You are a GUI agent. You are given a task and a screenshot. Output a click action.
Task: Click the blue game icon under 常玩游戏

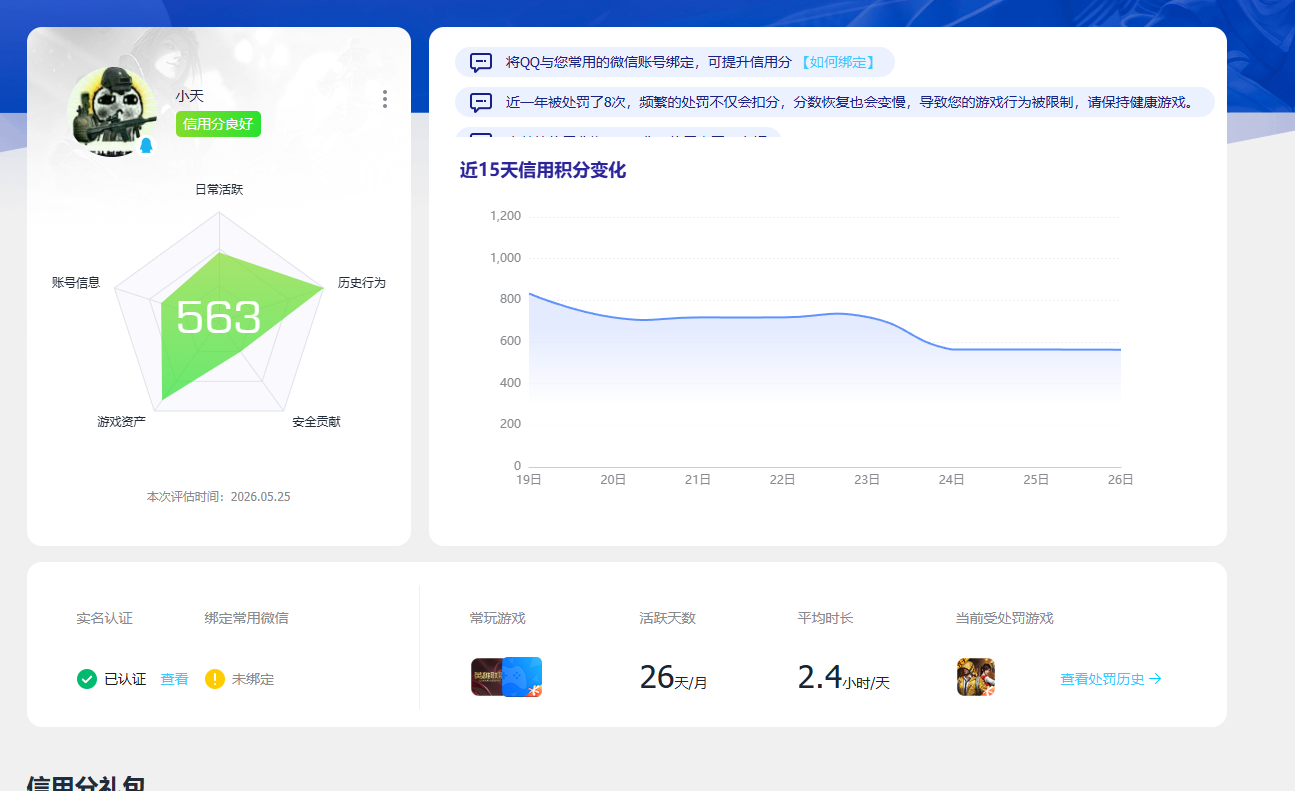[x=523, y=677]
